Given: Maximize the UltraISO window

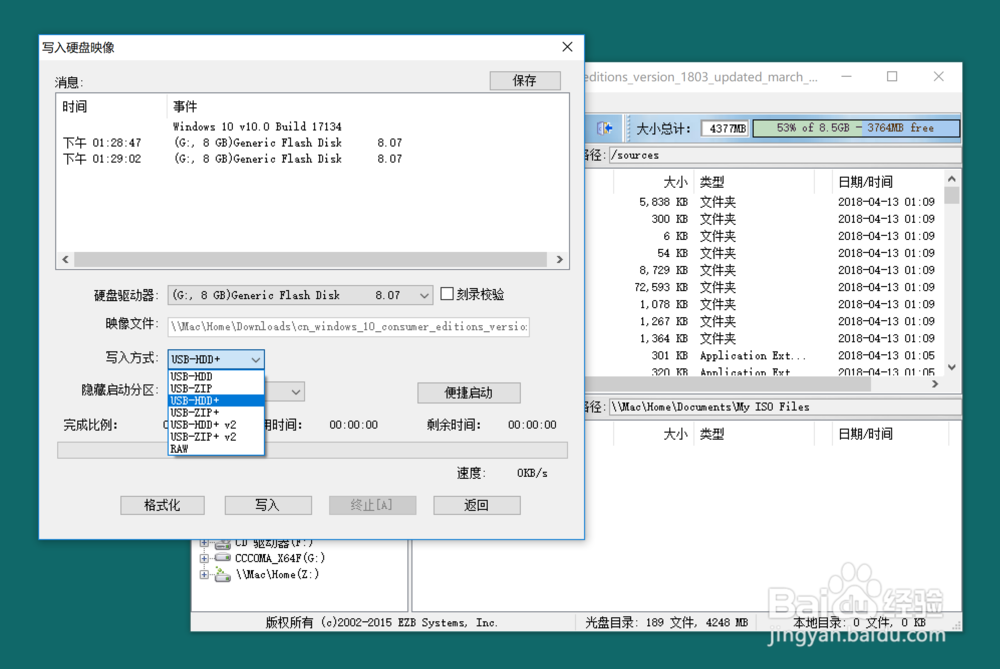Looking at the screenshot, I should [892, 77].
